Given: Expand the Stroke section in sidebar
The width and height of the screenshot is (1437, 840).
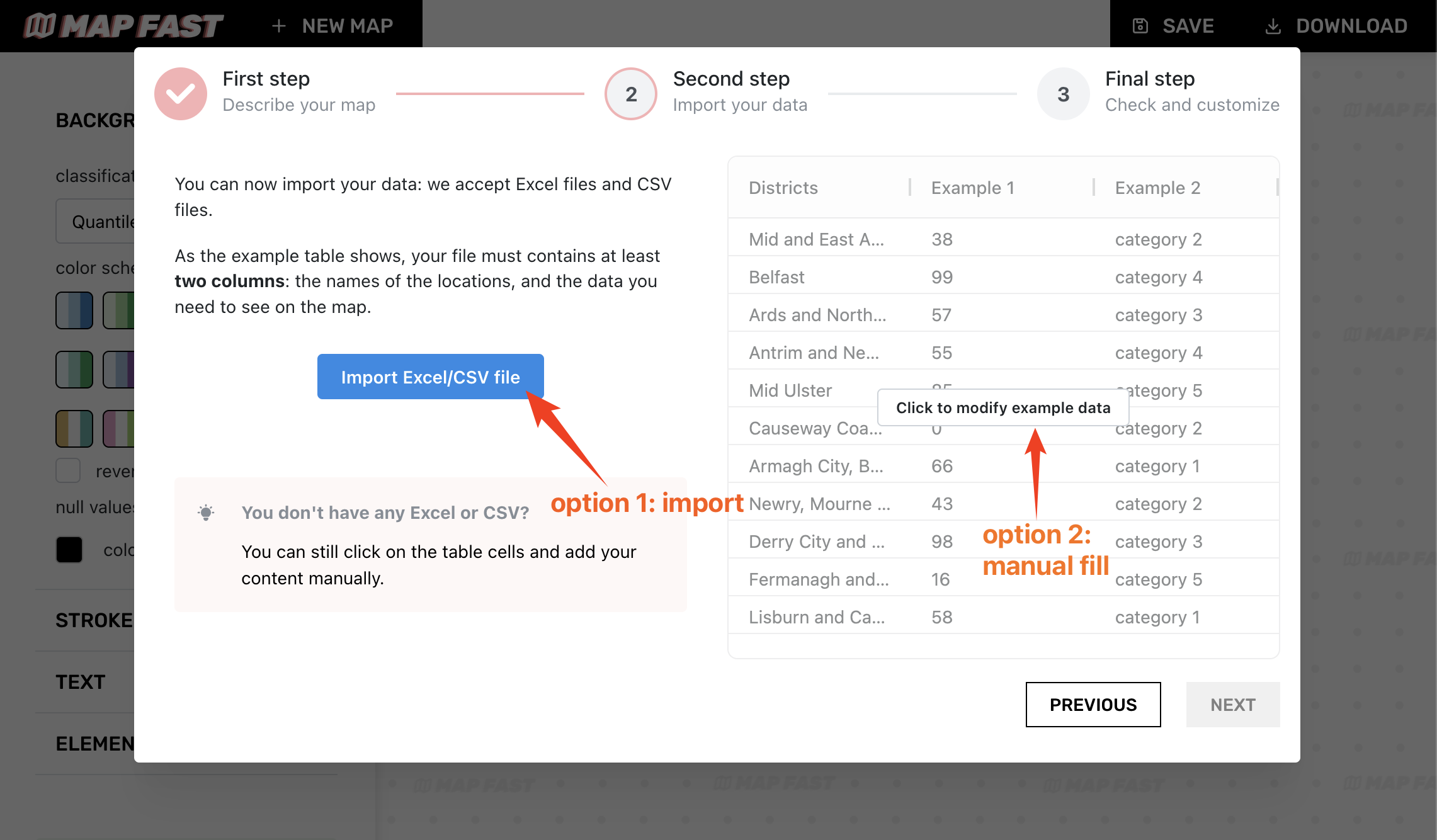Looking at the screenshot, I should pos(94,620).
